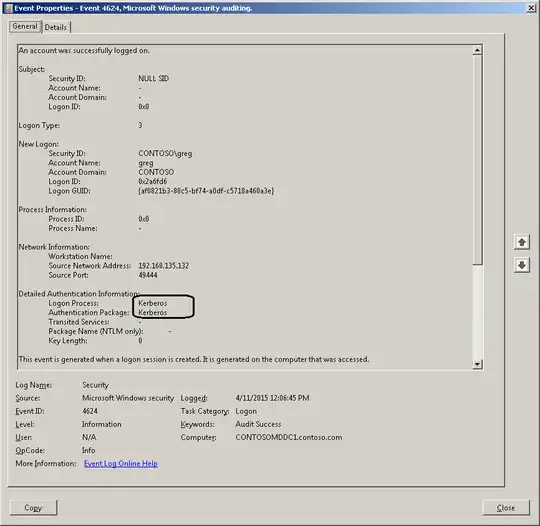Select the 'NULL SID' security ID value
540x526 pixels.
pyautogui.click(x=154, y=78)
